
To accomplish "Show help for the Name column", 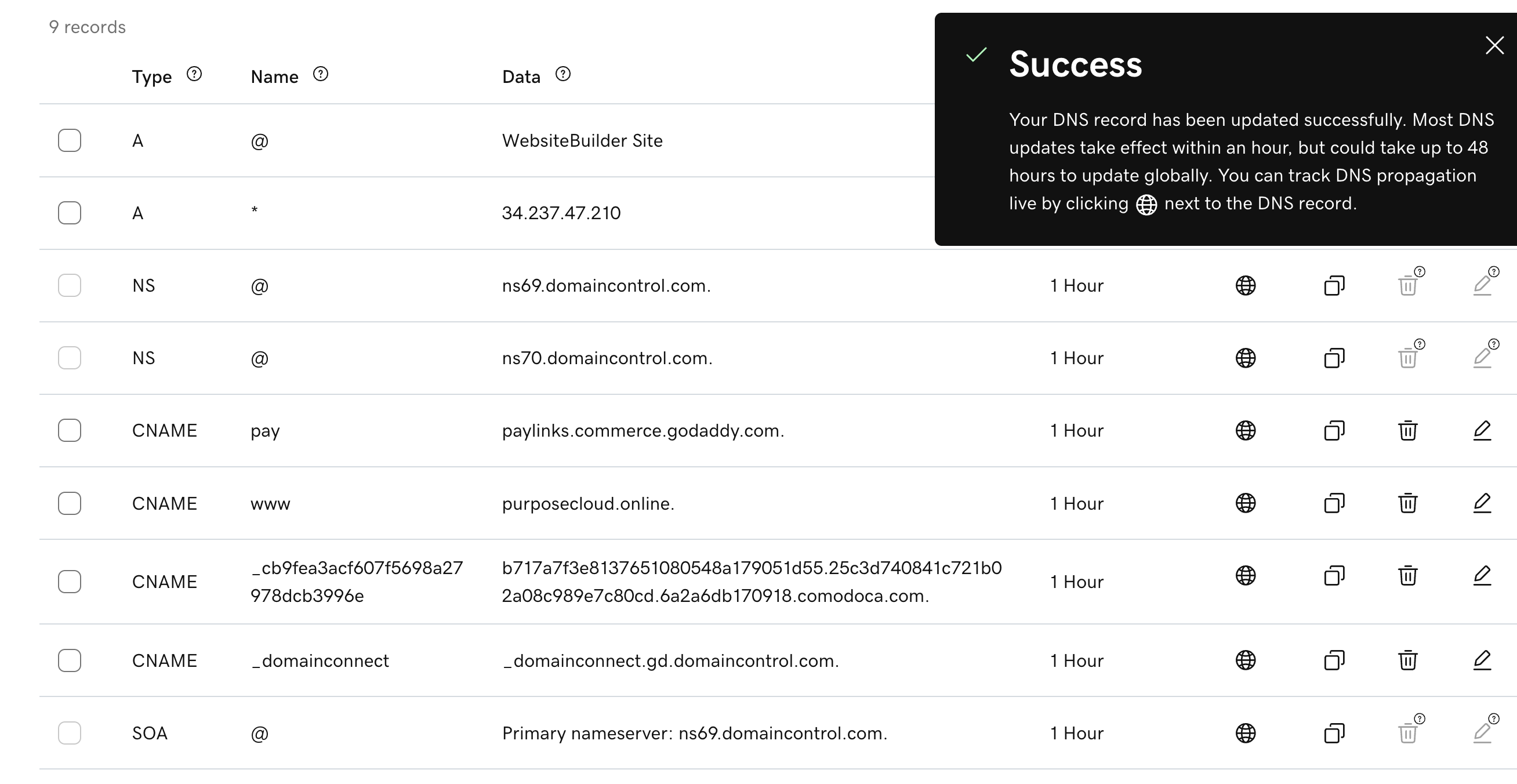I will [320, 74].
